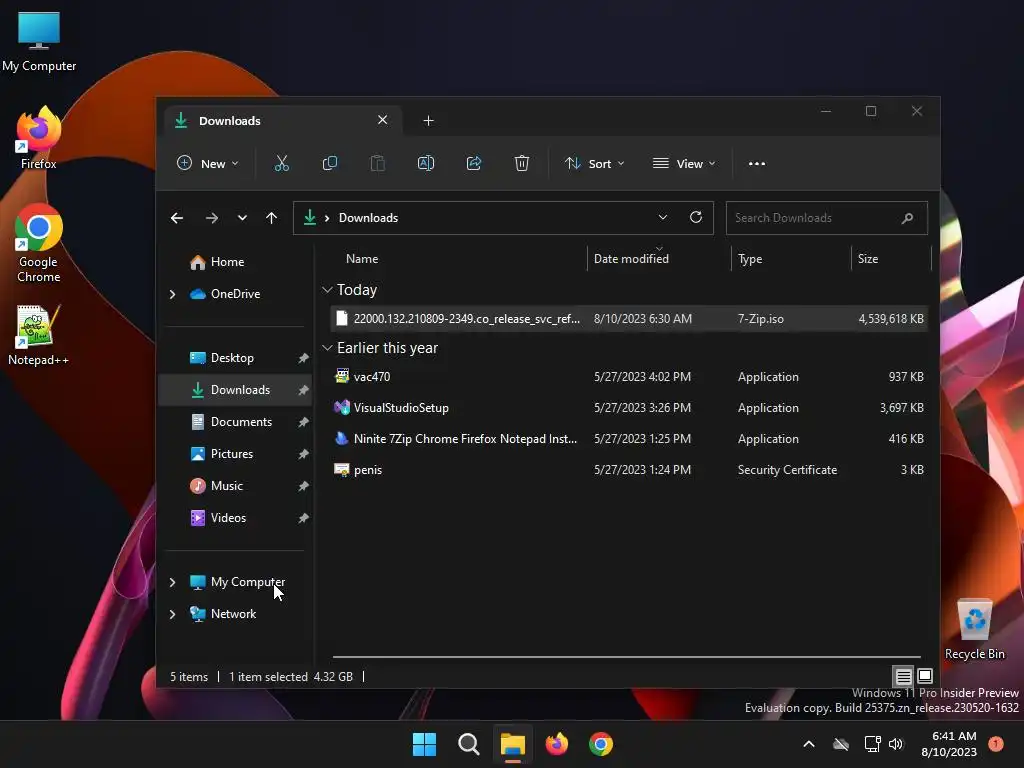Refresh the Downloads folder view
The width and height of the screenshot is (1024, 768).
(696, 217)
